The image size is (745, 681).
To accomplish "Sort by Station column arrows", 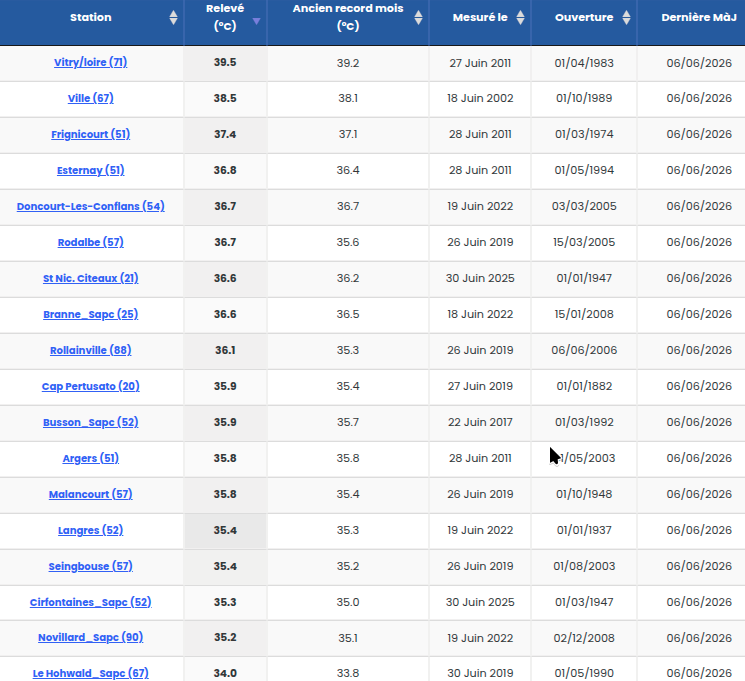I will click(173, 18).
